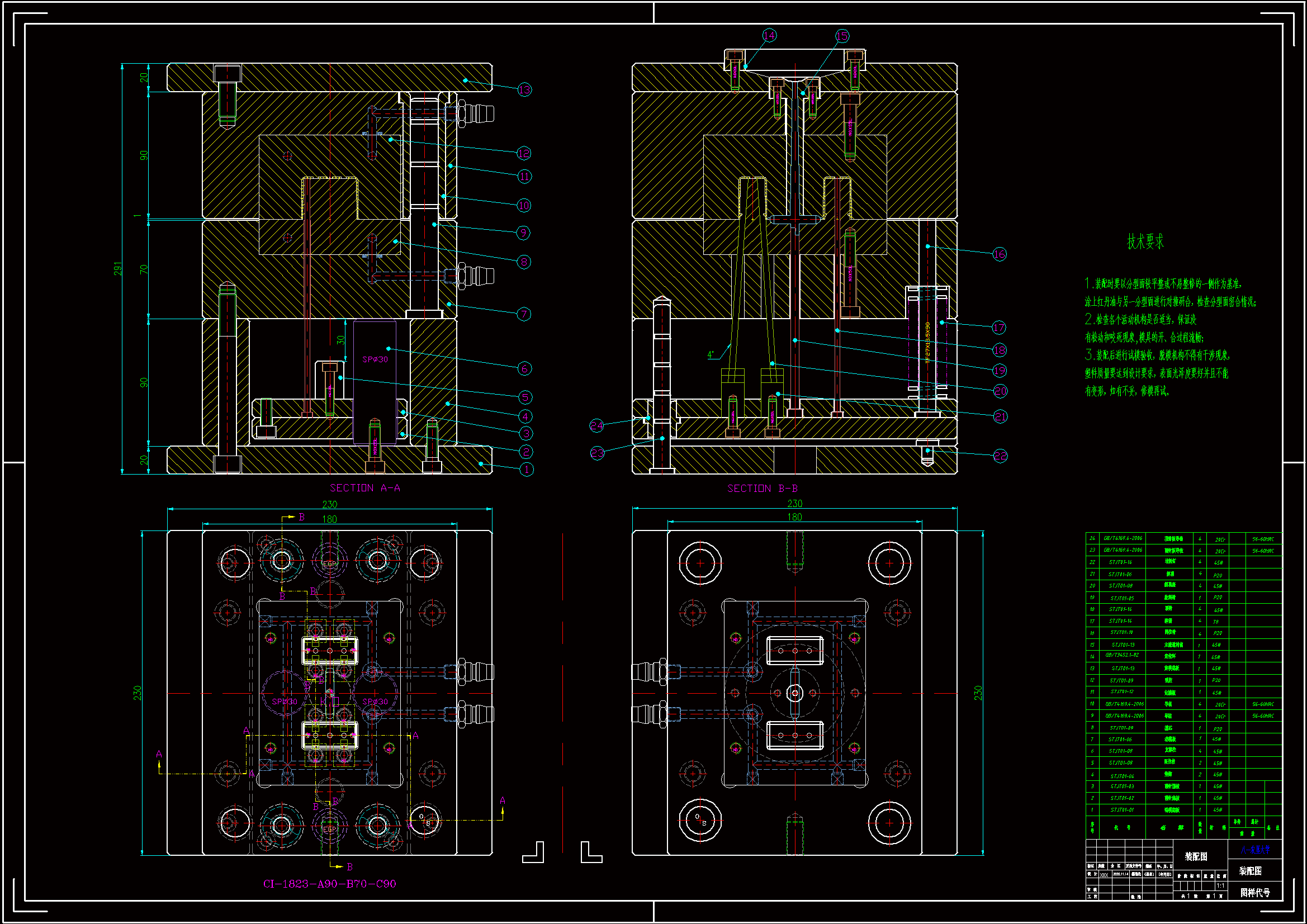Click the TF27X13.5X90 spring label
Image resolution: width=1307 pixels, height=924 pixels.
927,343
